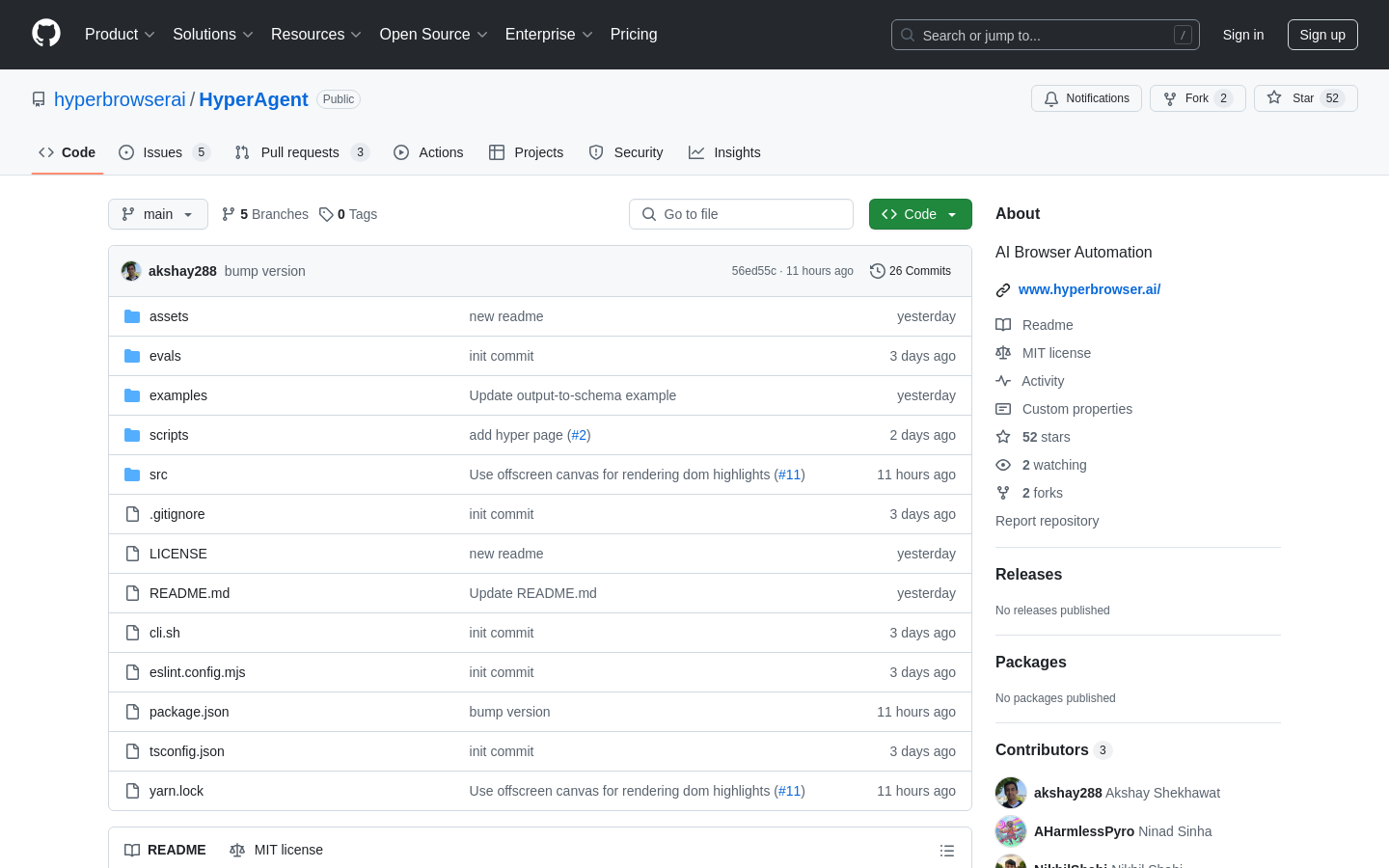Open the Pricing page link
This screenshot has width=1389, height=868.
tap(634, 35)
